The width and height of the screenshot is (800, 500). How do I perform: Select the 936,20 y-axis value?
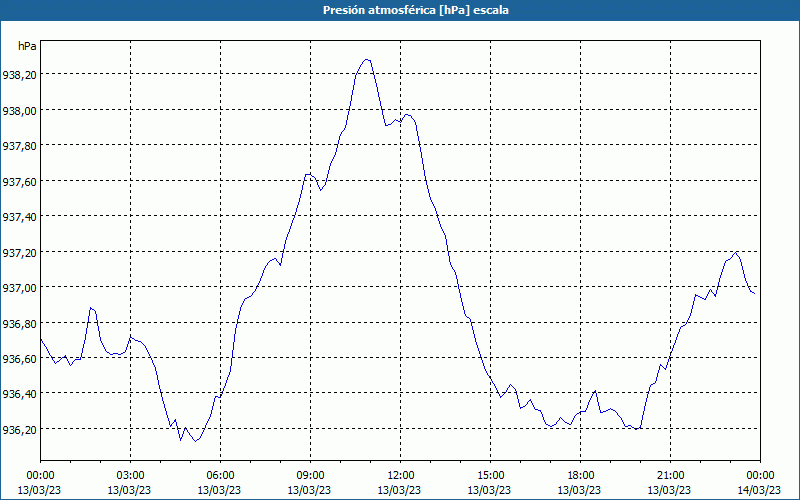click(19, 430)
